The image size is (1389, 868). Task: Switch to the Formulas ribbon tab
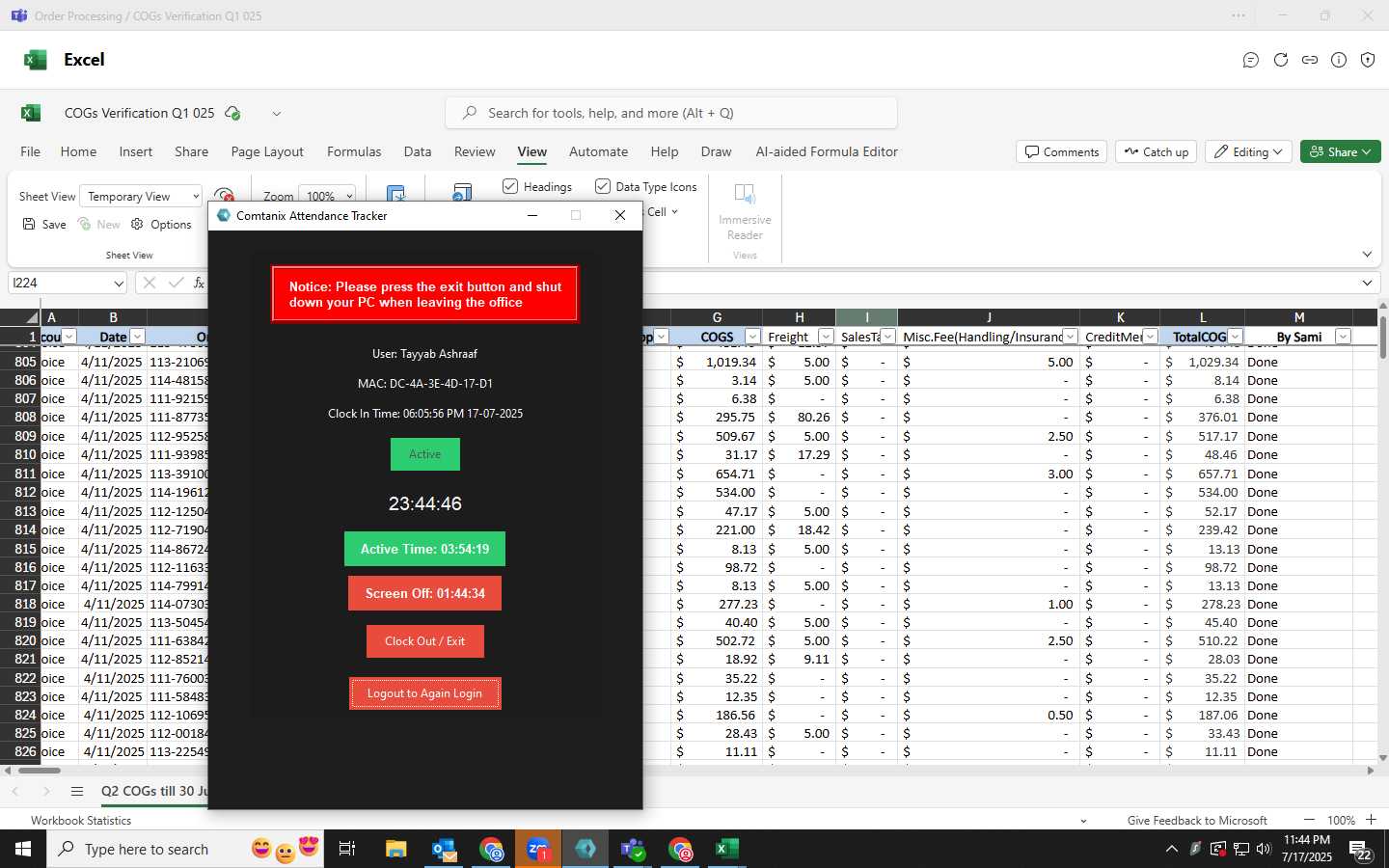tap(354, 151)
